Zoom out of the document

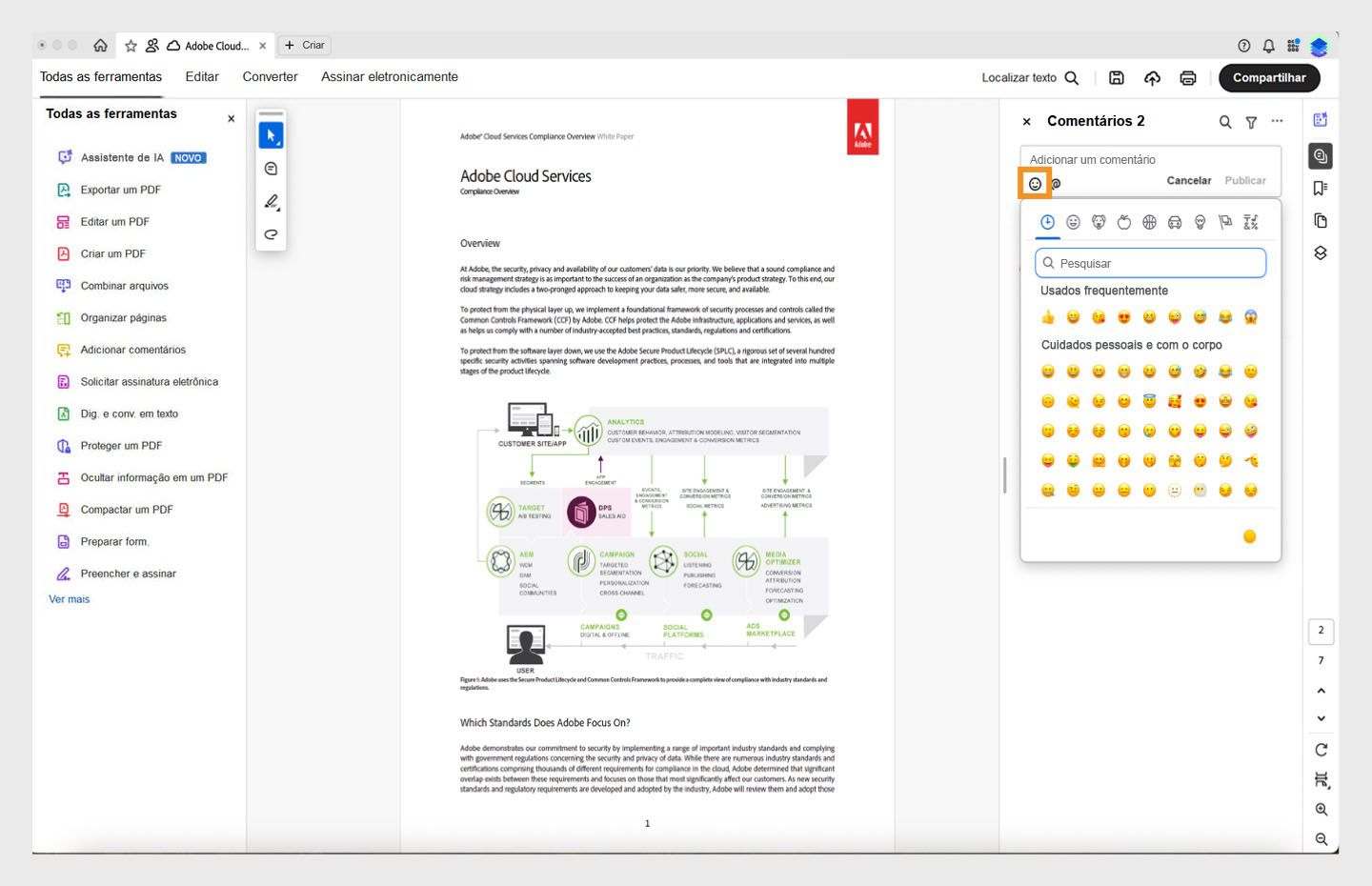click(x=1322, y=839)
